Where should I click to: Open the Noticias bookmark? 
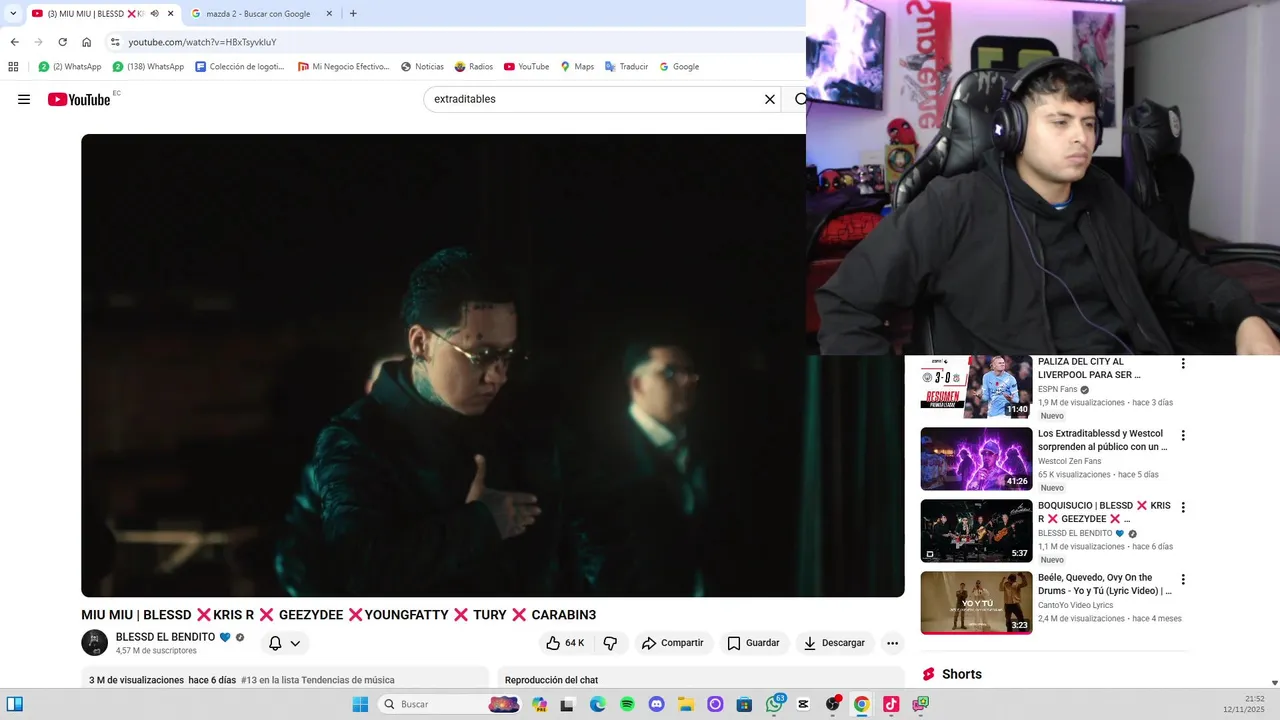pyautogui.click(x=422, y=67)
